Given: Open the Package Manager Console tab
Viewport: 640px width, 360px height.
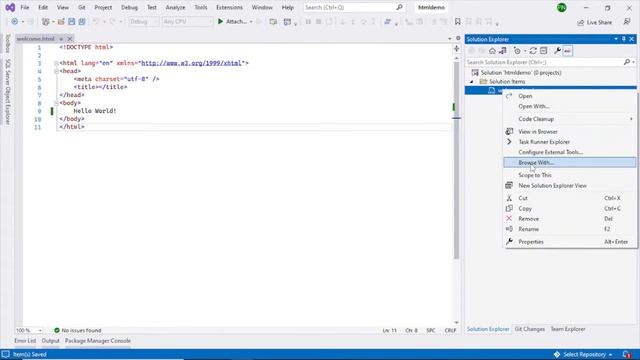Looking at the screenshot, I should click(98, 341).
